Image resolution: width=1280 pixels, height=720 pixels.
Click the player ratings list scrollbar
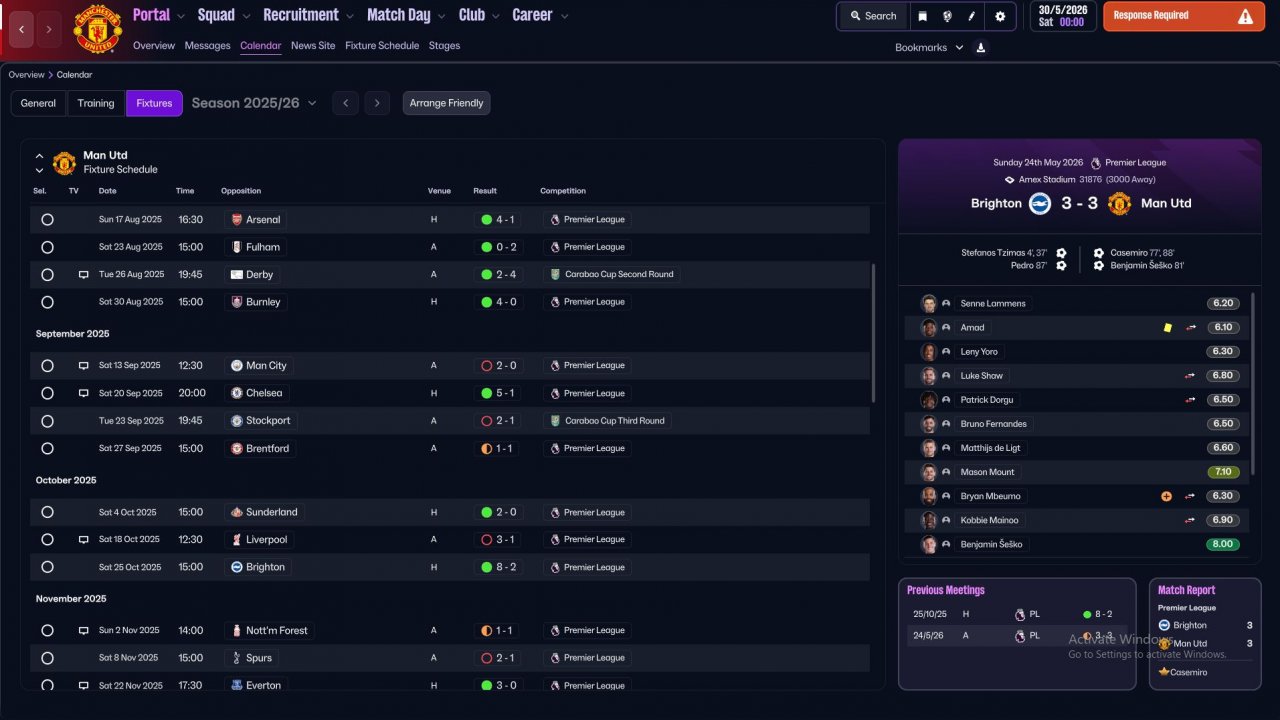click(1252, 385)
